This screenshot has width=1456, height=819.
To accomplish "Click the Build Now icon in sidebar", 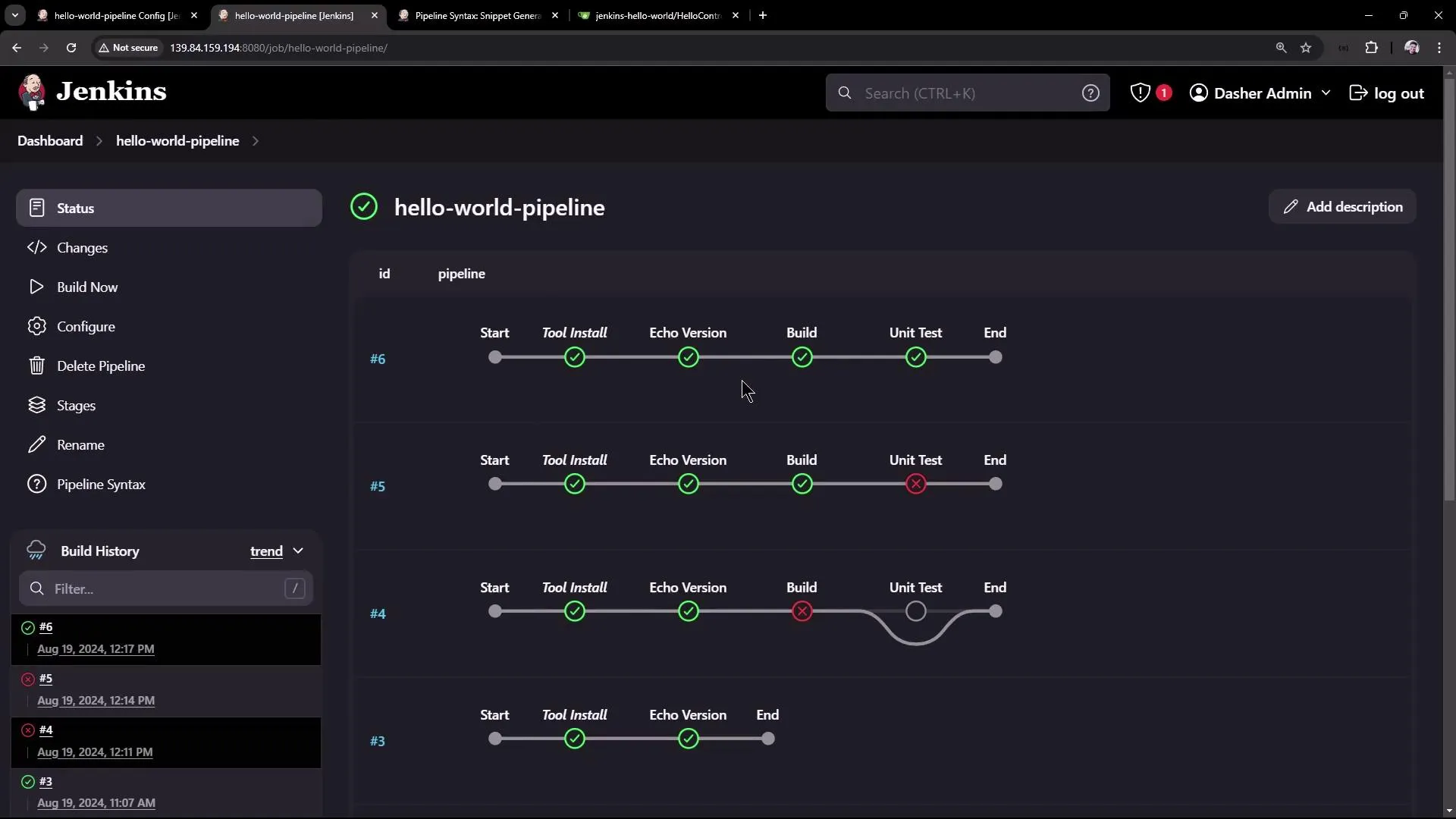I will point(36,287).
